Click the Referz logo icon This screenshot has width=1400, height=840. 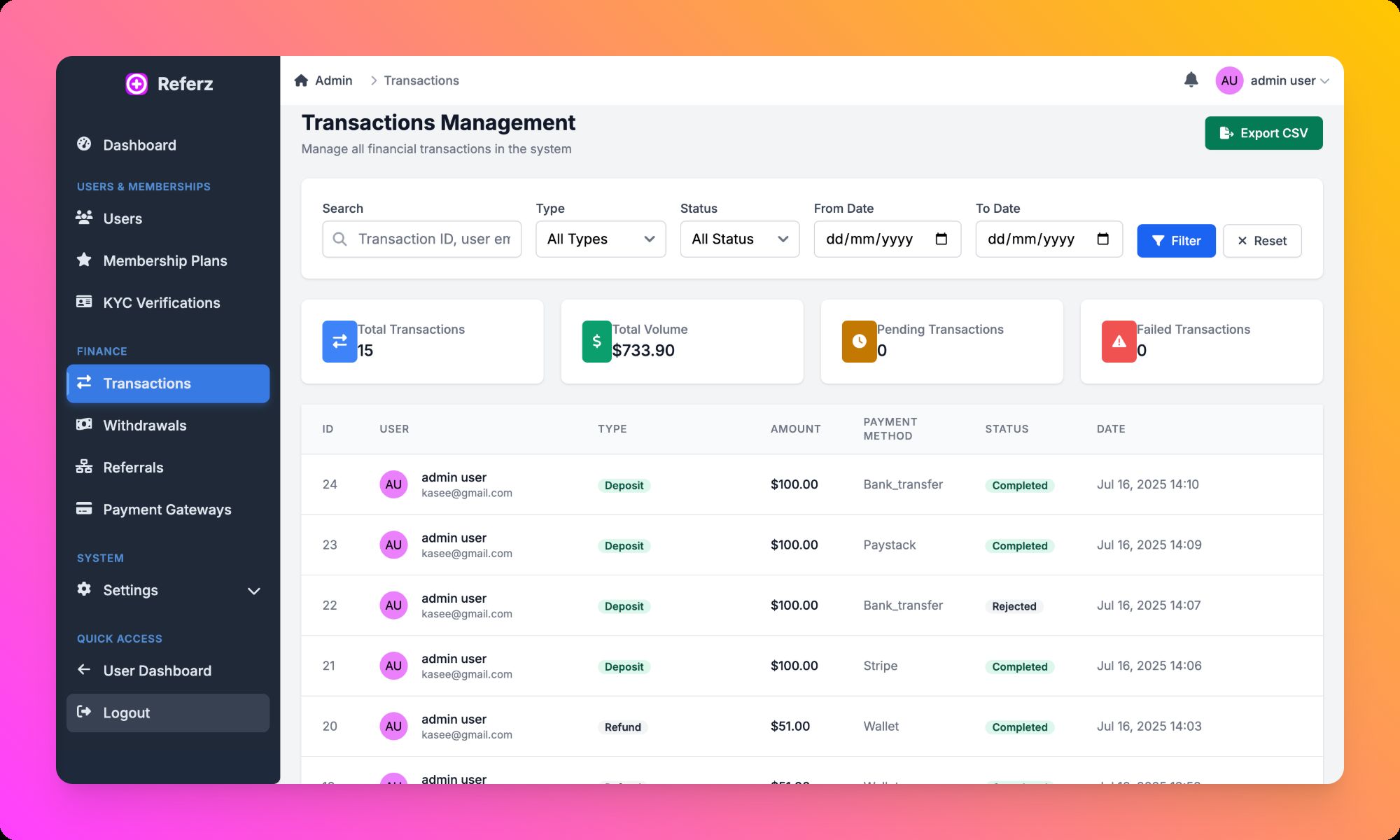point(136,84)
